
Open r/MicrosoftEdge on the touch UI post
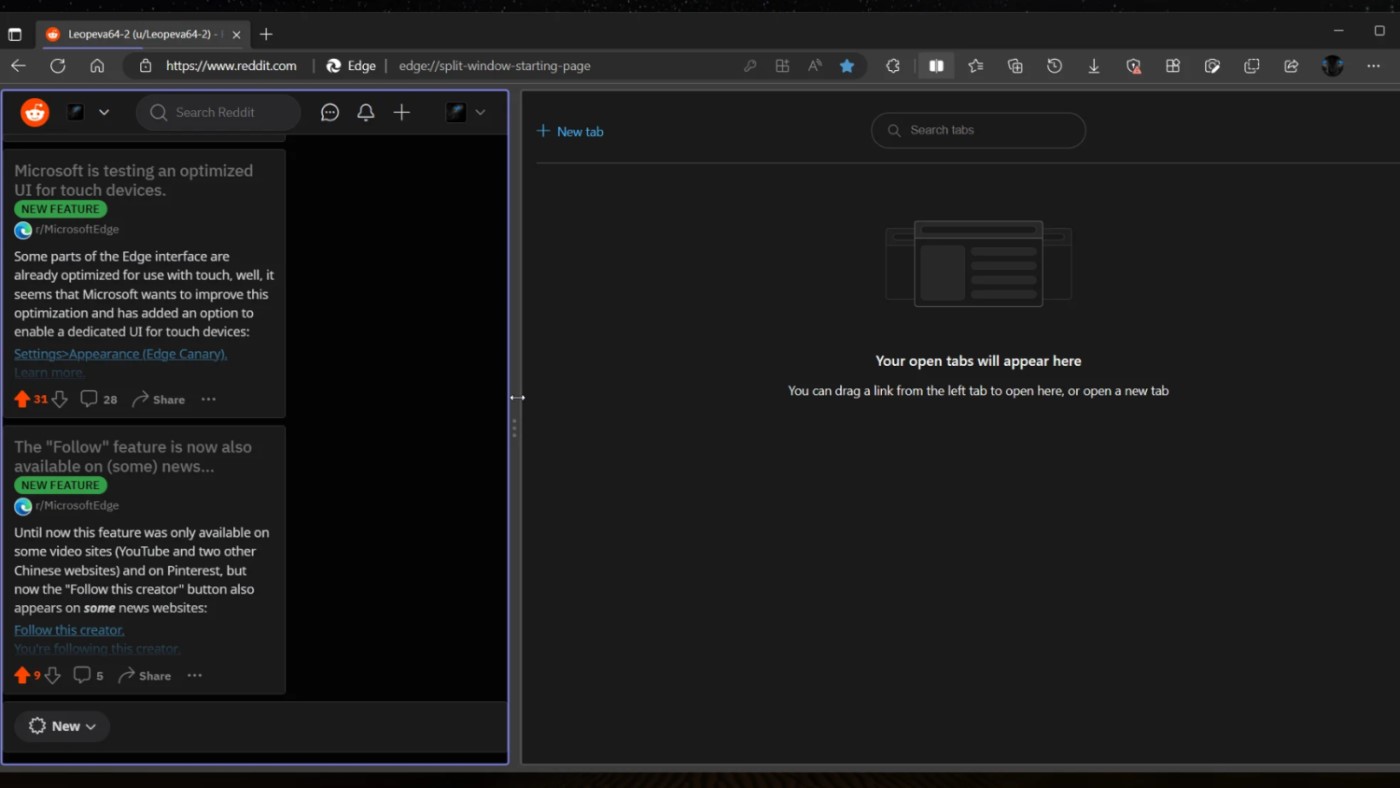(77, 229)
